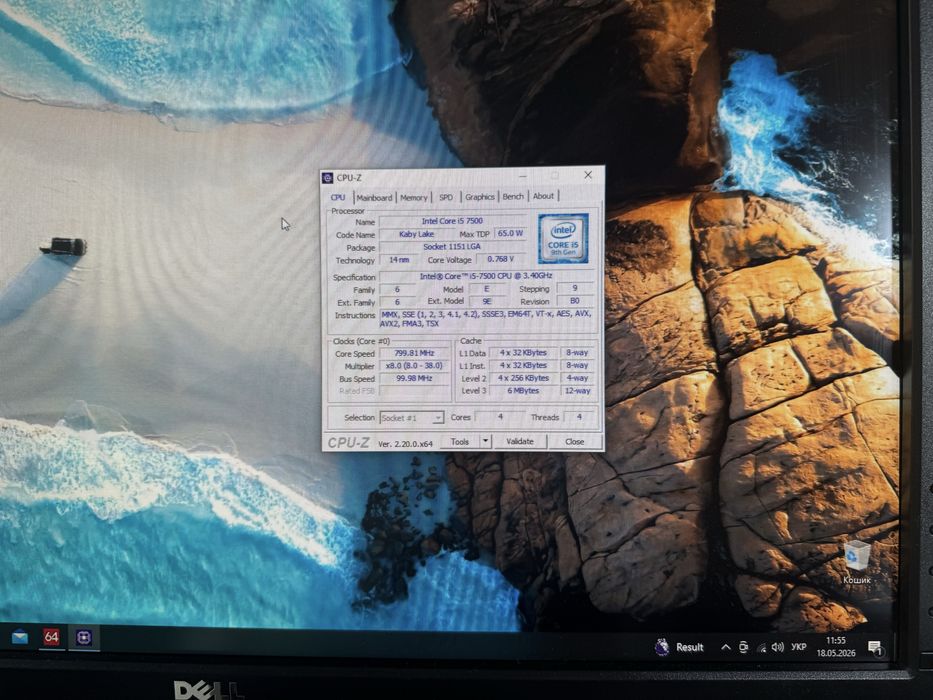This screenshot has width=933, height=700.
Task: Click the Package value Socket 1151 LGA
Action: 453,247
